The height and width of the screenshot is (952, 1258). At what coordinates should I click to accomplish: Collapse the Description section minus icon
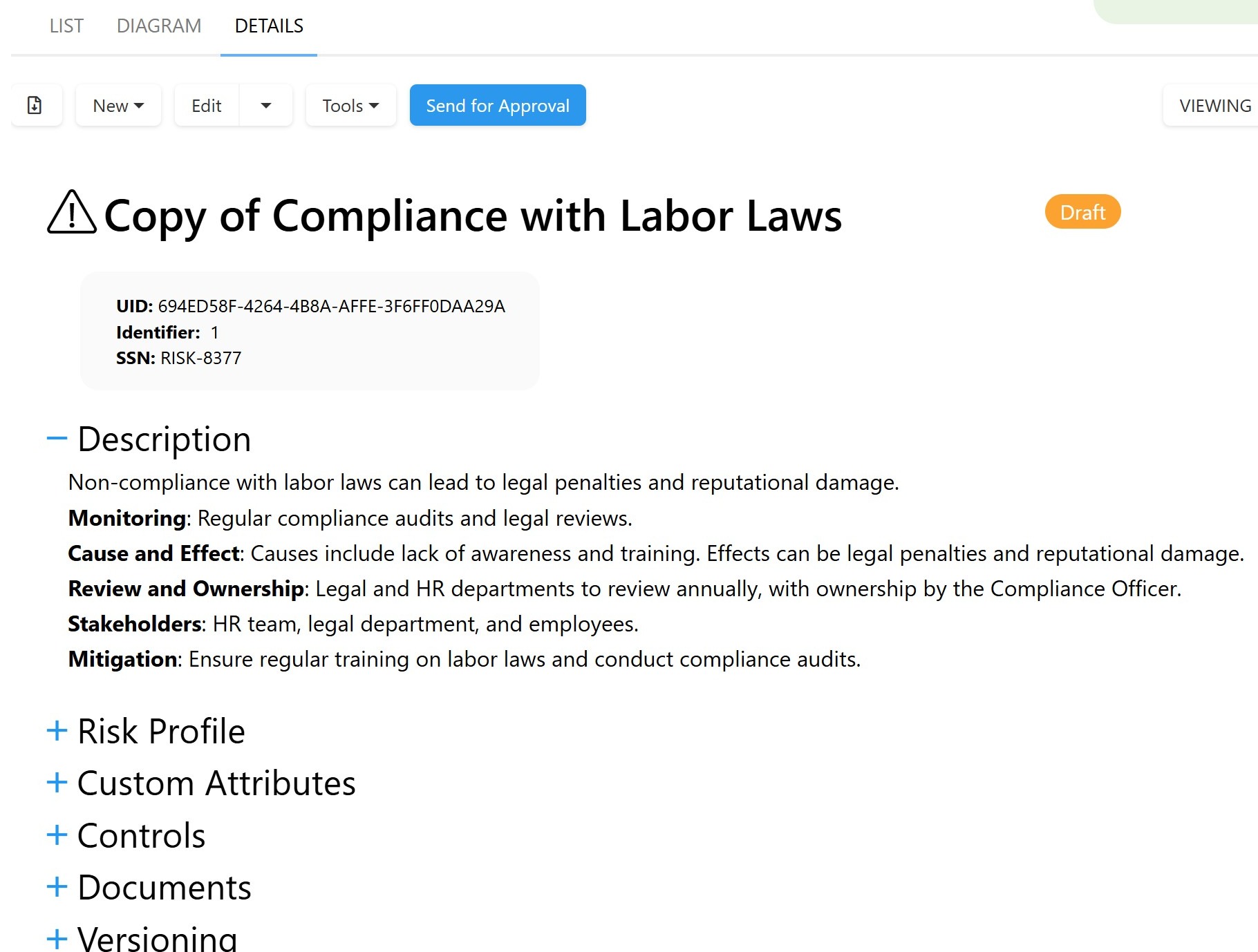(x=57, y=439)
